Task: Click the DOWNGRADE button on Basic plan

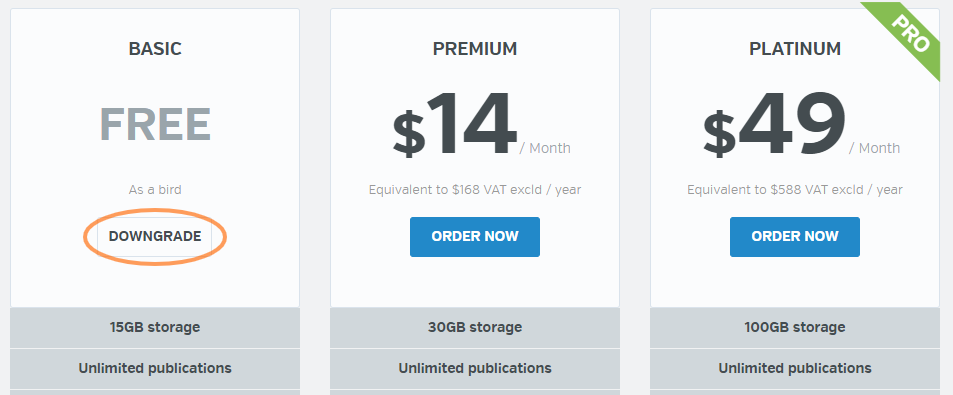Action: click(x=155, y=236)
